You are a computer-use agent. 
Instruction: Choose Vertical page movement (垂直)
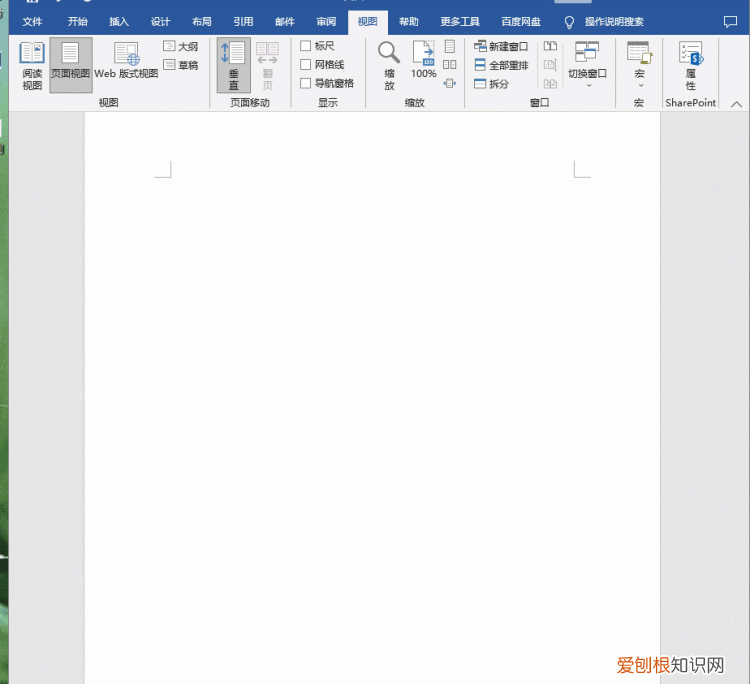[233, 65]
